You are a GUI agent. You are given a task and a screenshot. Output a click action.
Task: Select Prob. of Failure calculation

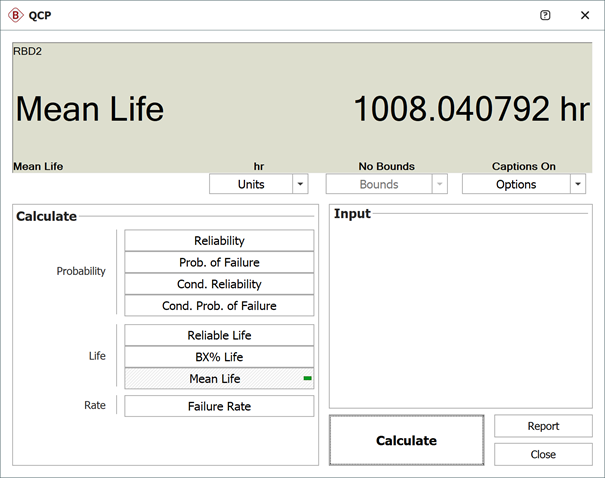tap(219, 262)
